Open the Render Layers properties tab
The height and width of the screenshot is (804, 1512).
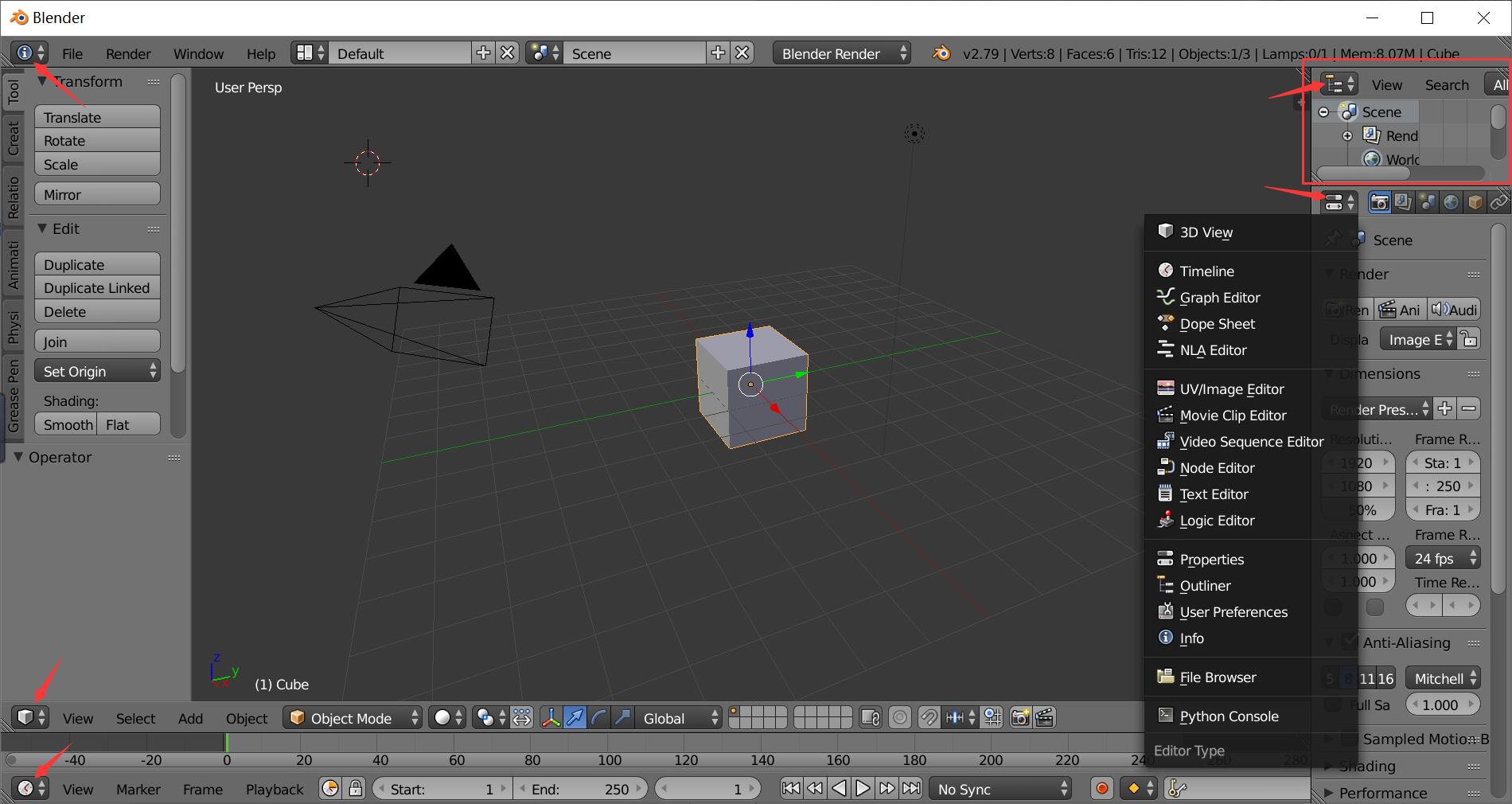click(x=1403, y=202)
